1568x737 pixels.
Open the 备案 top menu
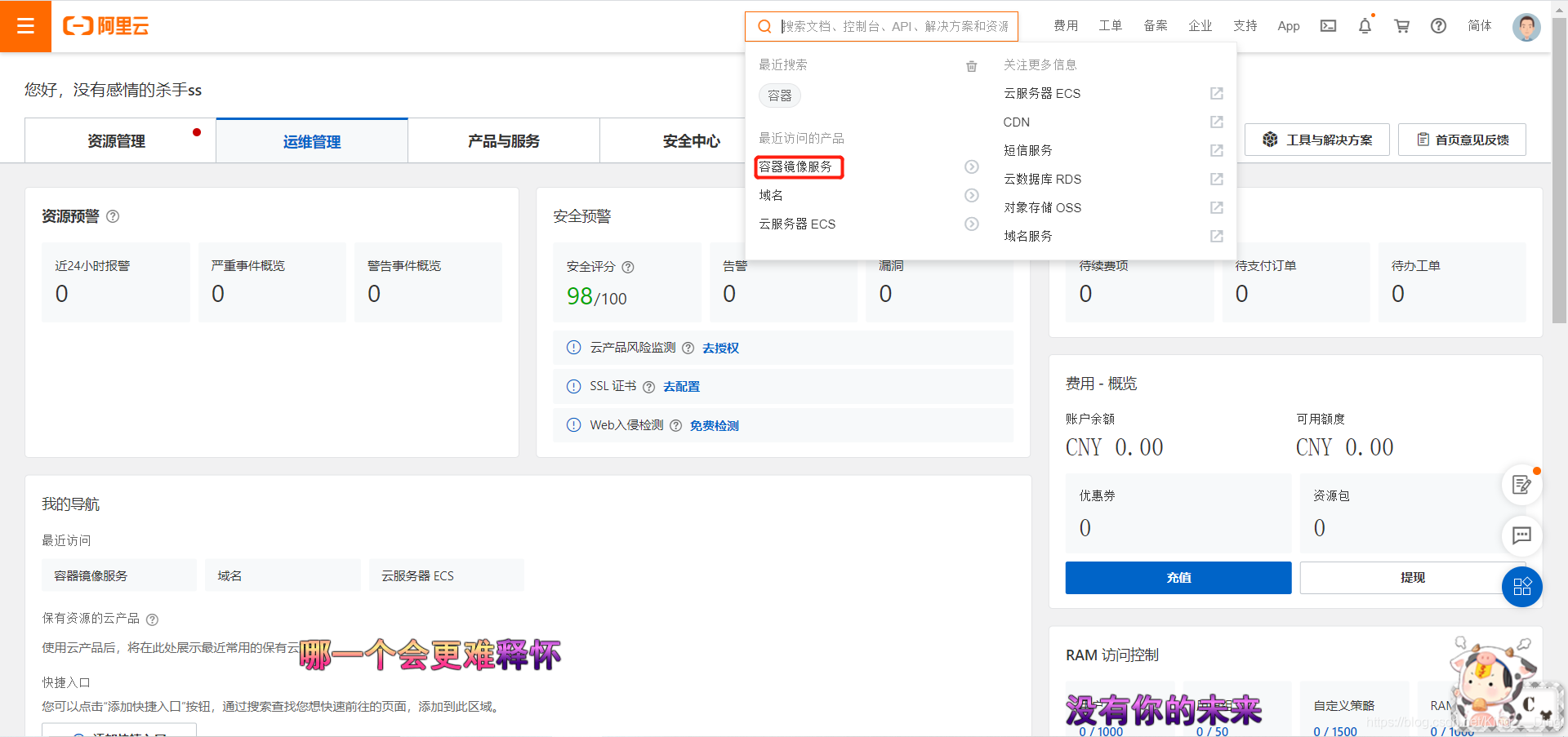pyautogui.click(x=1156, y=26)
